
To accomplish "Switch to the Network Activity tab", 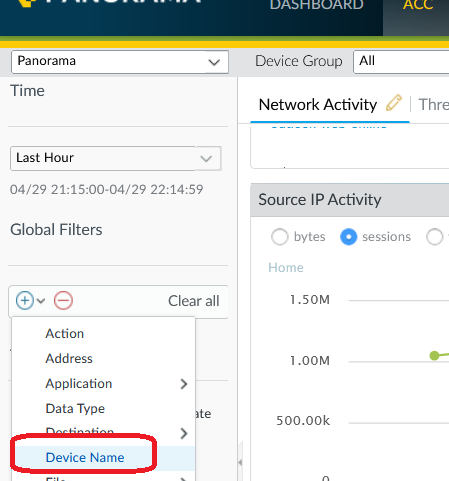I will [x=318, y=105].
